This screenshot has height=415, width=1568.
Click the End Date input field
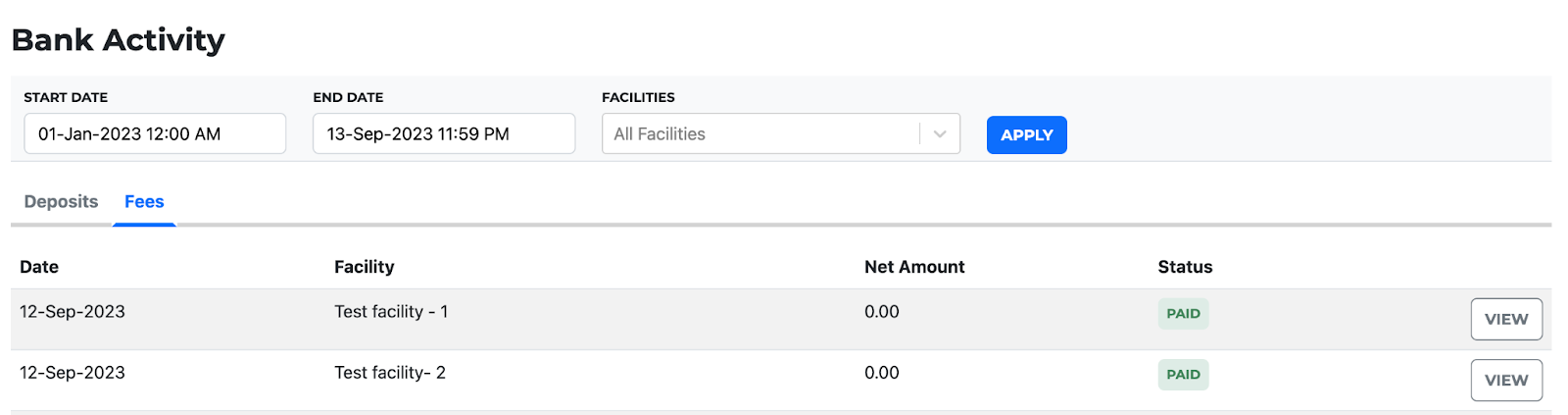tap(444, 133)
